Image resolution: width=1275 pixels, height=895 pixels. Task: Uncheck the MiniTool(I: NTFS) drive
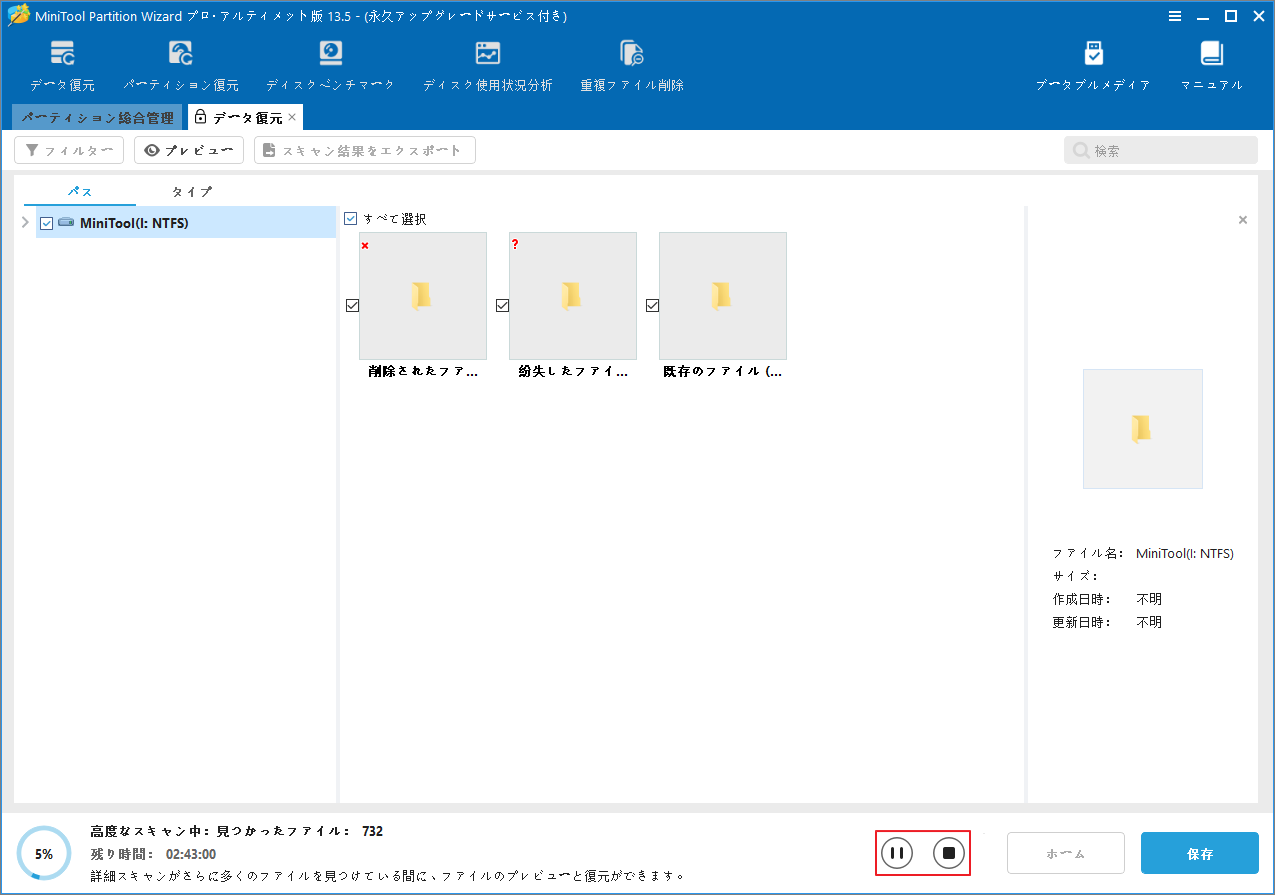click(46, 222)
